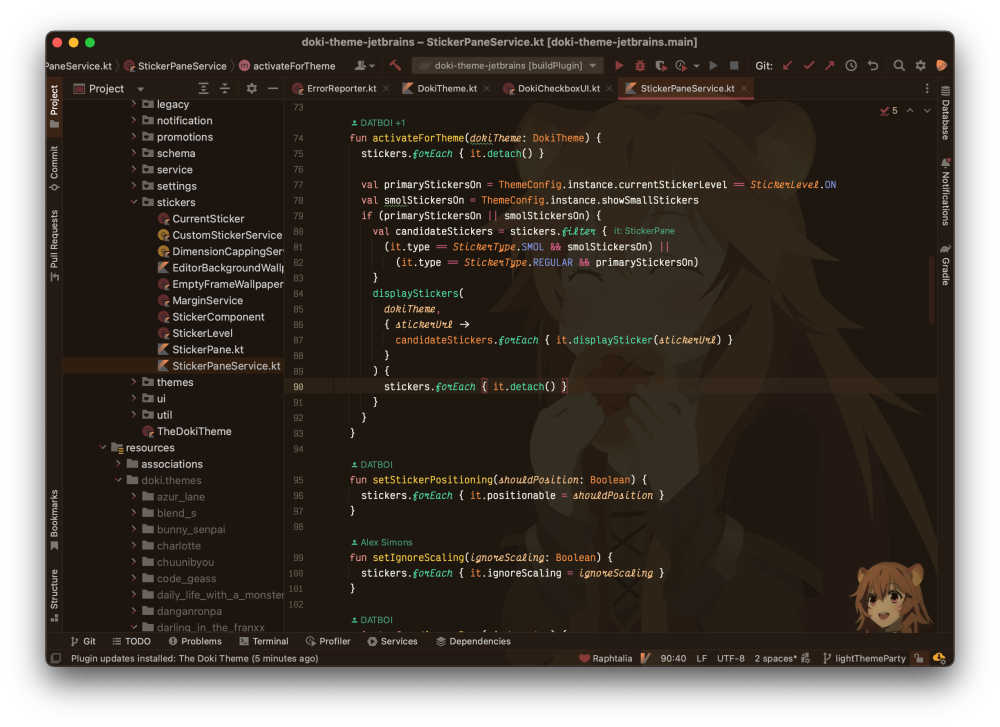This screenshot has height=727, width=1000.
Task: Open the buildPlugin run configuration dropdown
Action: pyautogui.click(x=593, y=66)
